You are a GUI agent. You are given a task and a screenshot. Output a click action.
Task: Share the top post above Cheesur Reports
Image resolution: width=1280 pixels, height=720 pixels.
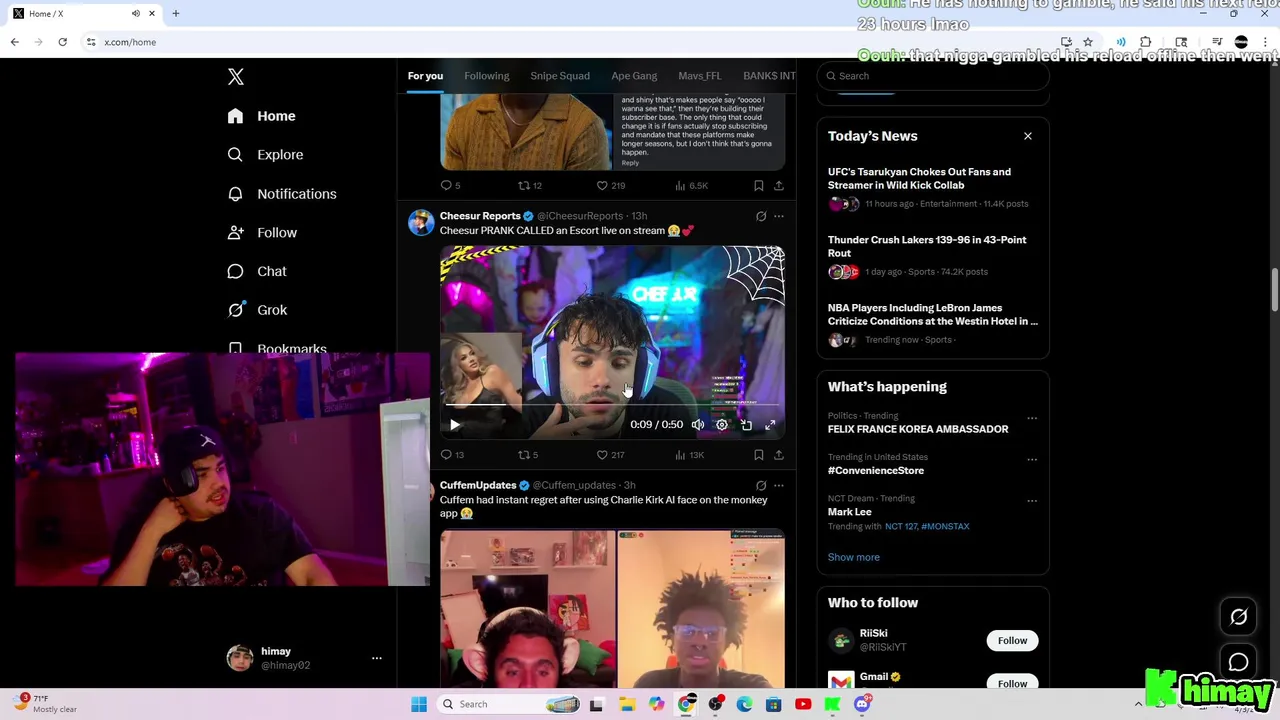tap(778, 186)
